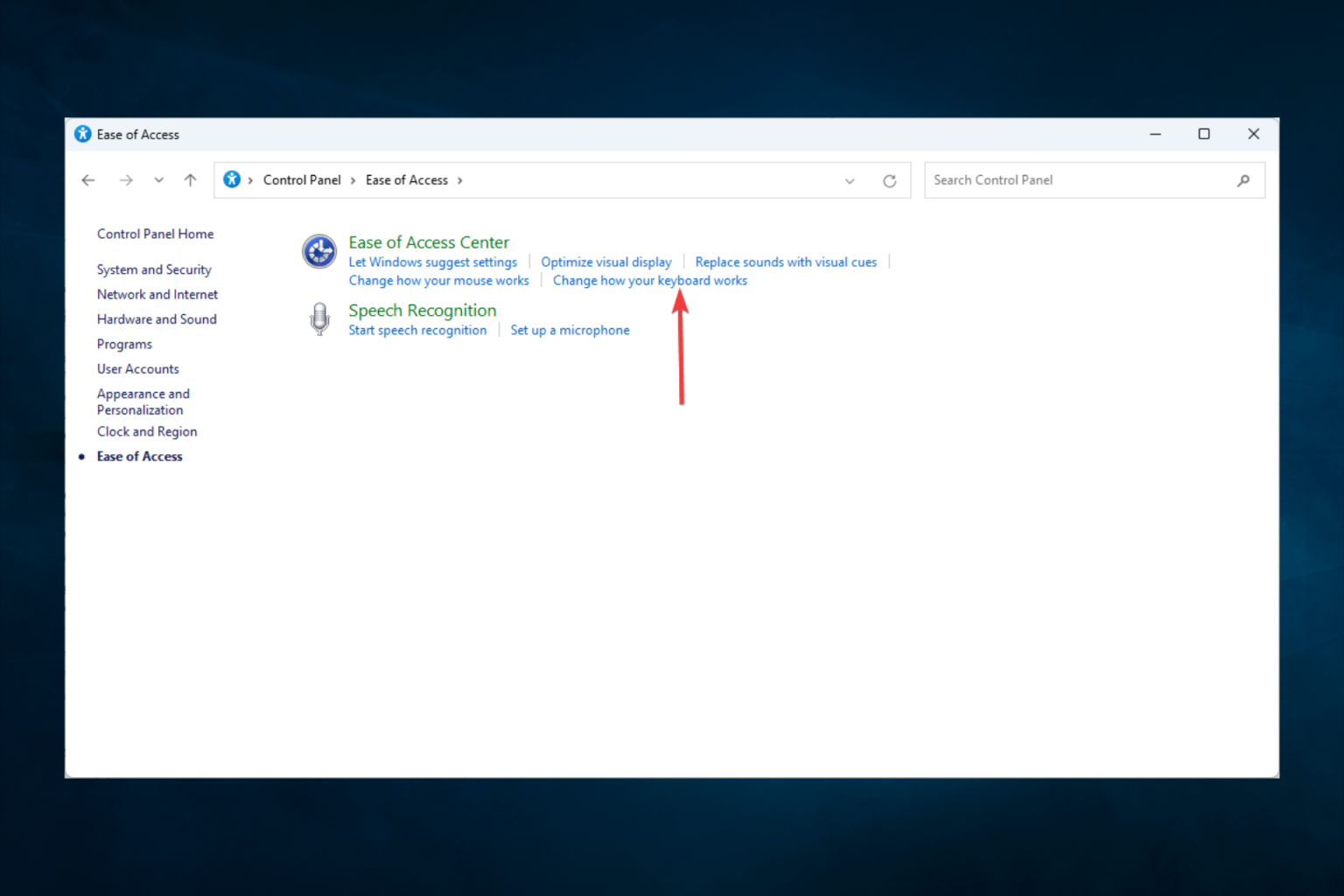This screenshot has height=896, width=1344.
Task: Open Change how your keyboard works
Action: click(x=650, y=281)
